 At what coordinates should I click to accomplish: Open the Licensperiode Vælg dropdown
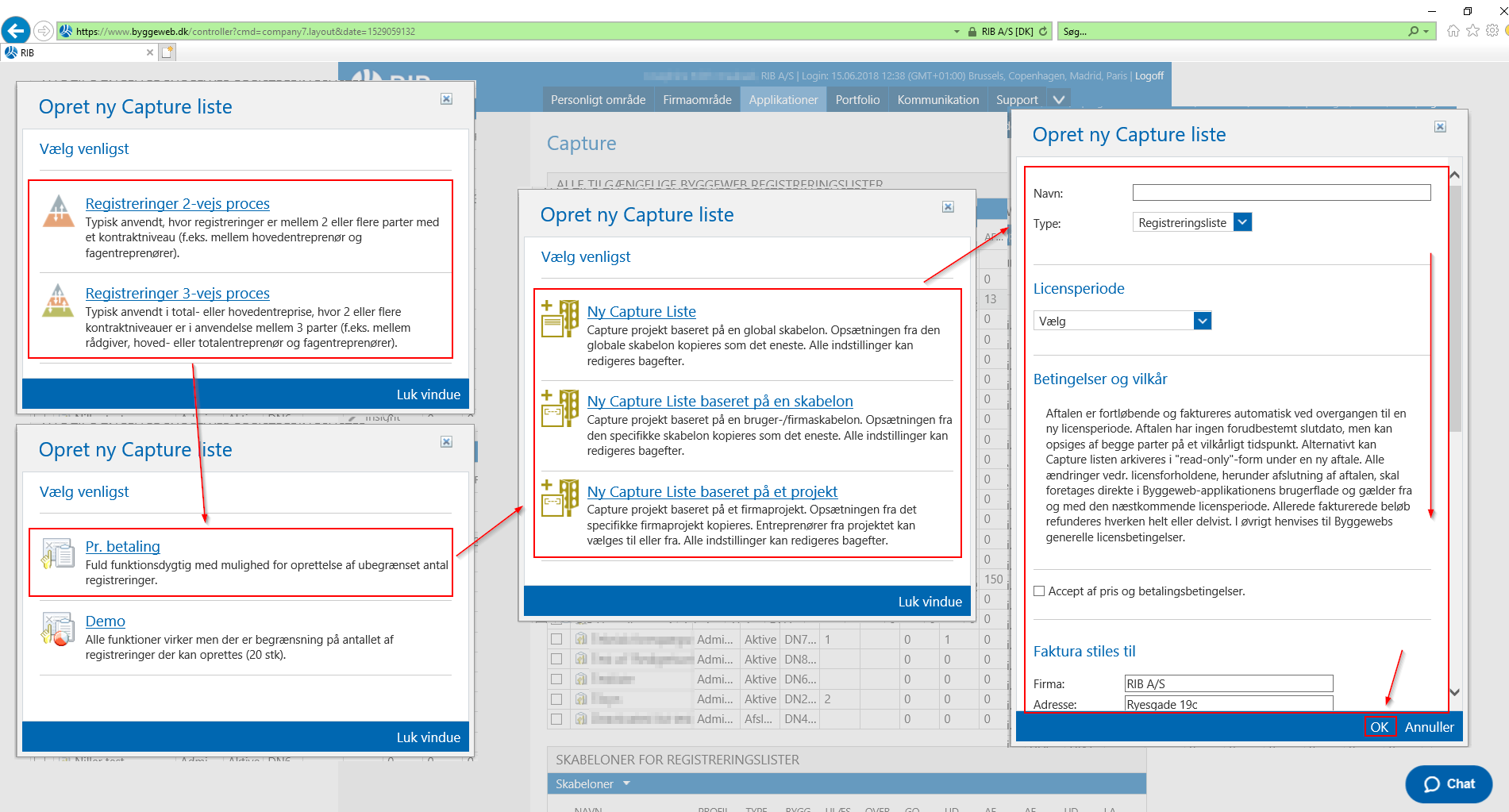click(1202, 320)
